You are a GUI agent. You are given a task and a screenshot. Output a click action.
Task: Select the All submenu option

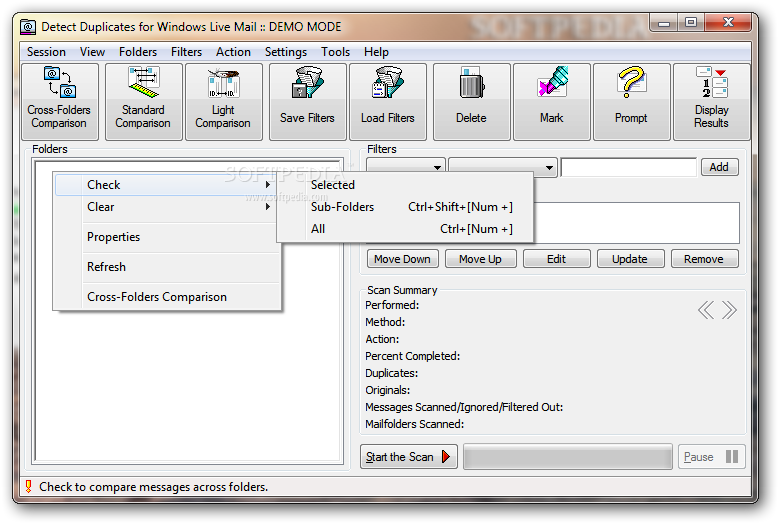pyautogui.click(x=405, y=228)
